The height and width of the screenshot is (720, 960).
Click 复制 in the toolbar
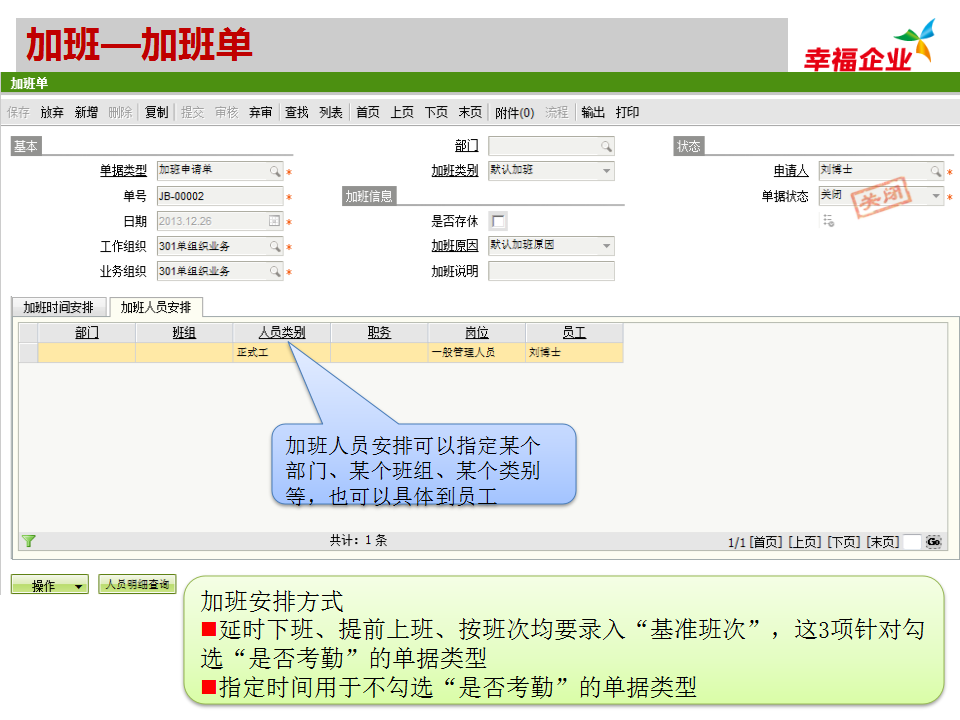click(156, 112)
